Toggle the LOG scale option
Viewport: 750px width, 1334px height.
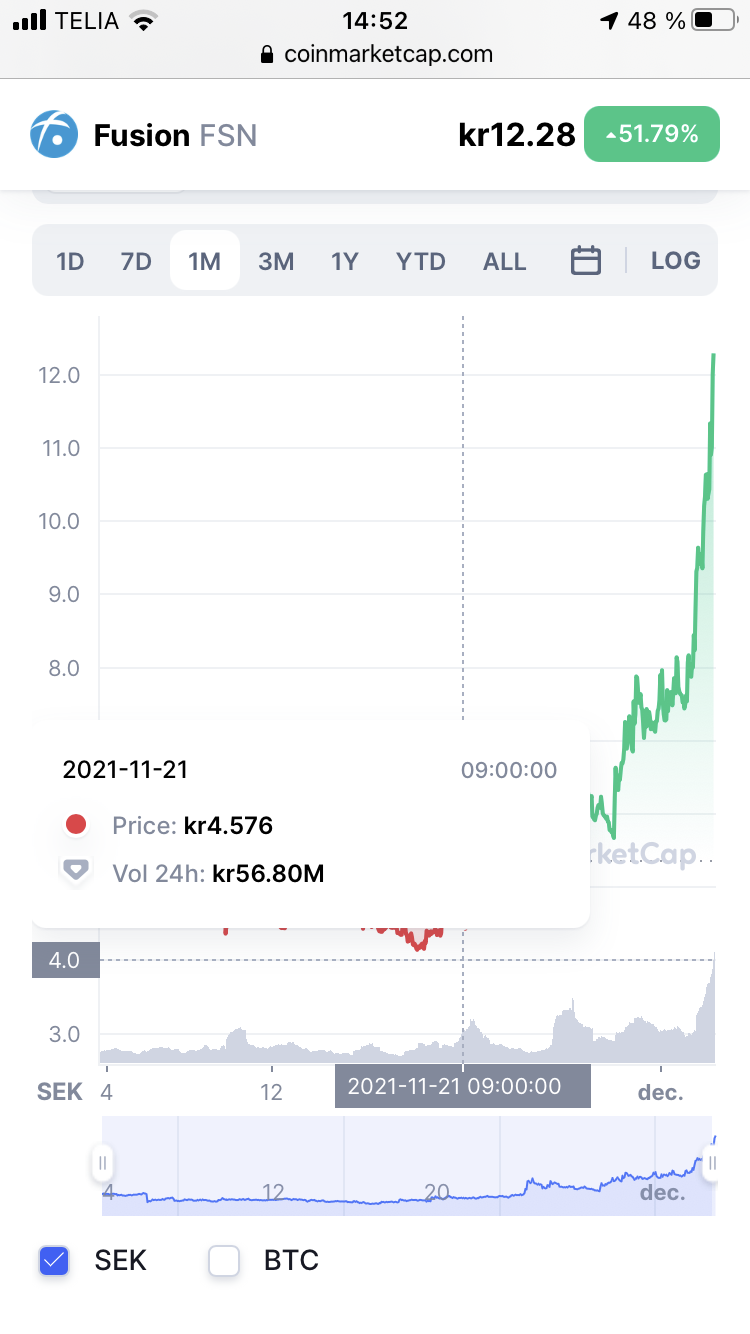pos(676,261)
